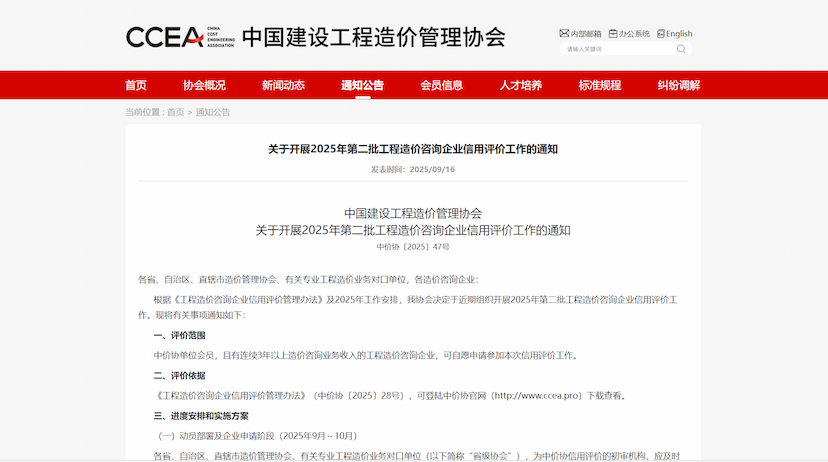The height and width of the screenshot is (462, 828).
Task: Click the CCEA logo in the header
Action: [x=180, y=37]
